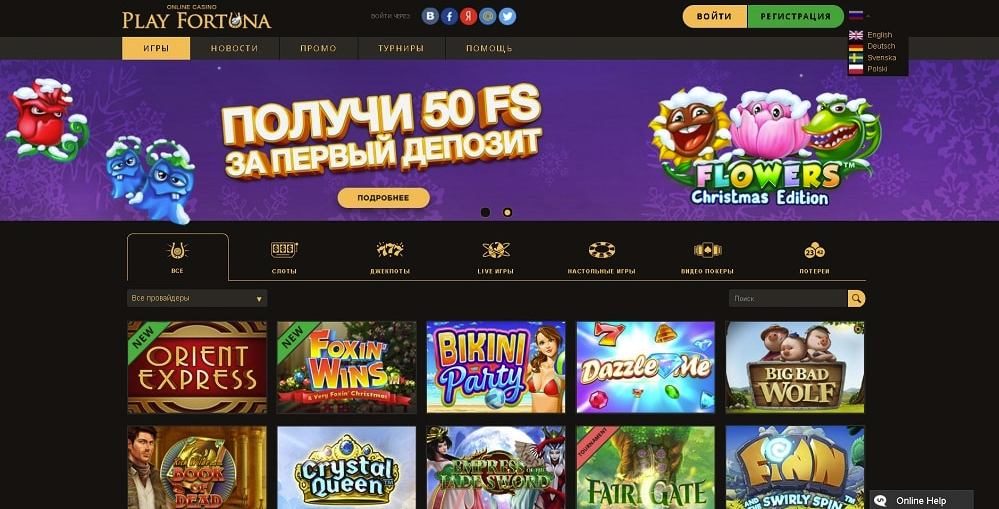Open the НОВОСТИ menu item
Viewport: 999px width, 509px height.
pyautogui.click(x=234, y=48)
